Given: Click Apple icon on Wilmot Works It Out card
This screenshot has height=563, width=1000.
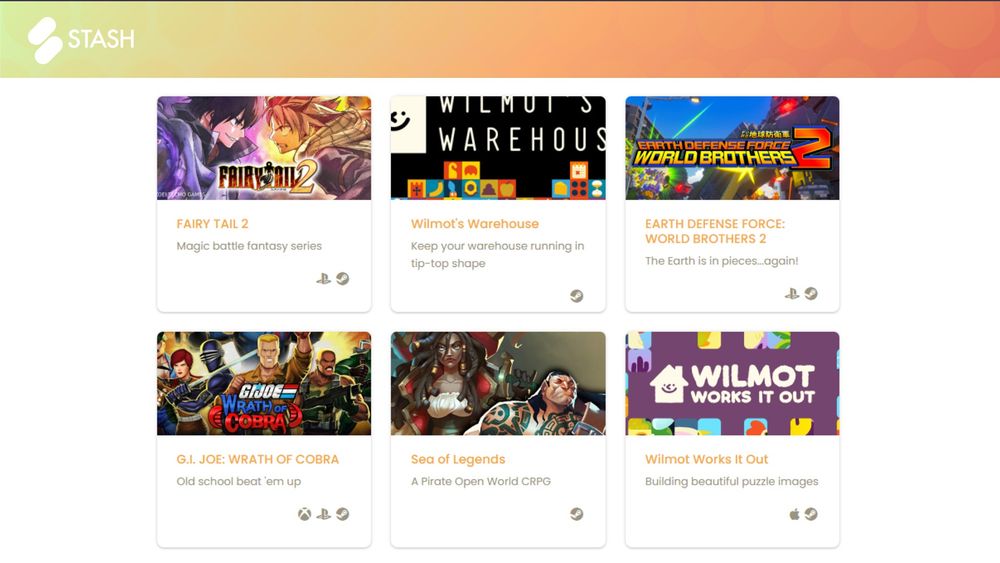Looking at the screenshot, I should pyautogui.click(x=794, y=514).
